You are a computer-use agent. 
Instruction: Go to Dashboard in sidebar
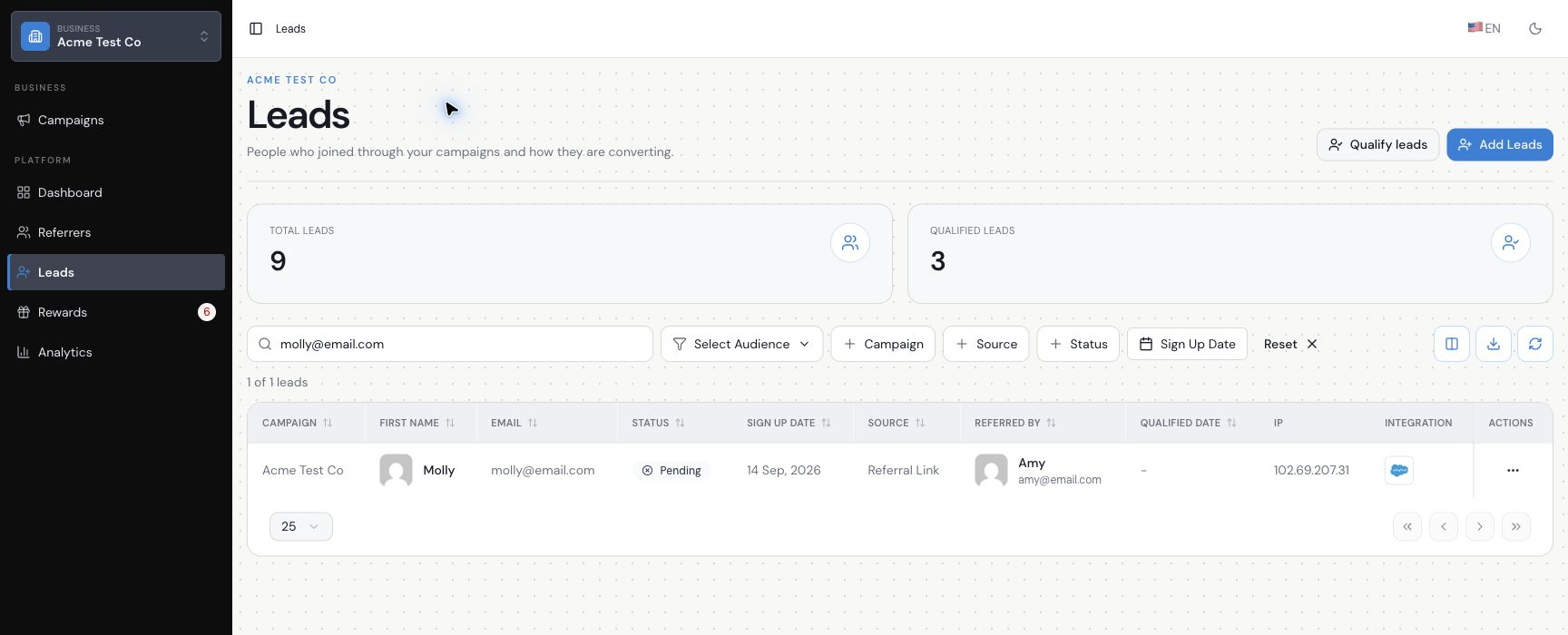pos(116,192)
